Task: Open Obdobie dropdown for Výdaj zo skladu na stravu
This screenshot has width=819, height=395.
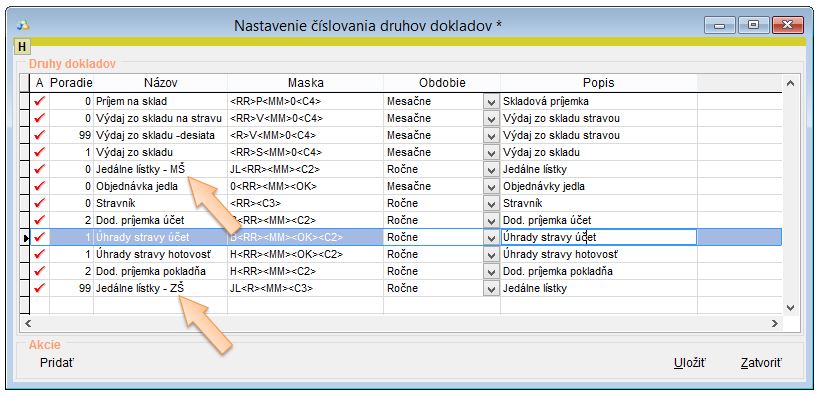Action: coord(491,119)
